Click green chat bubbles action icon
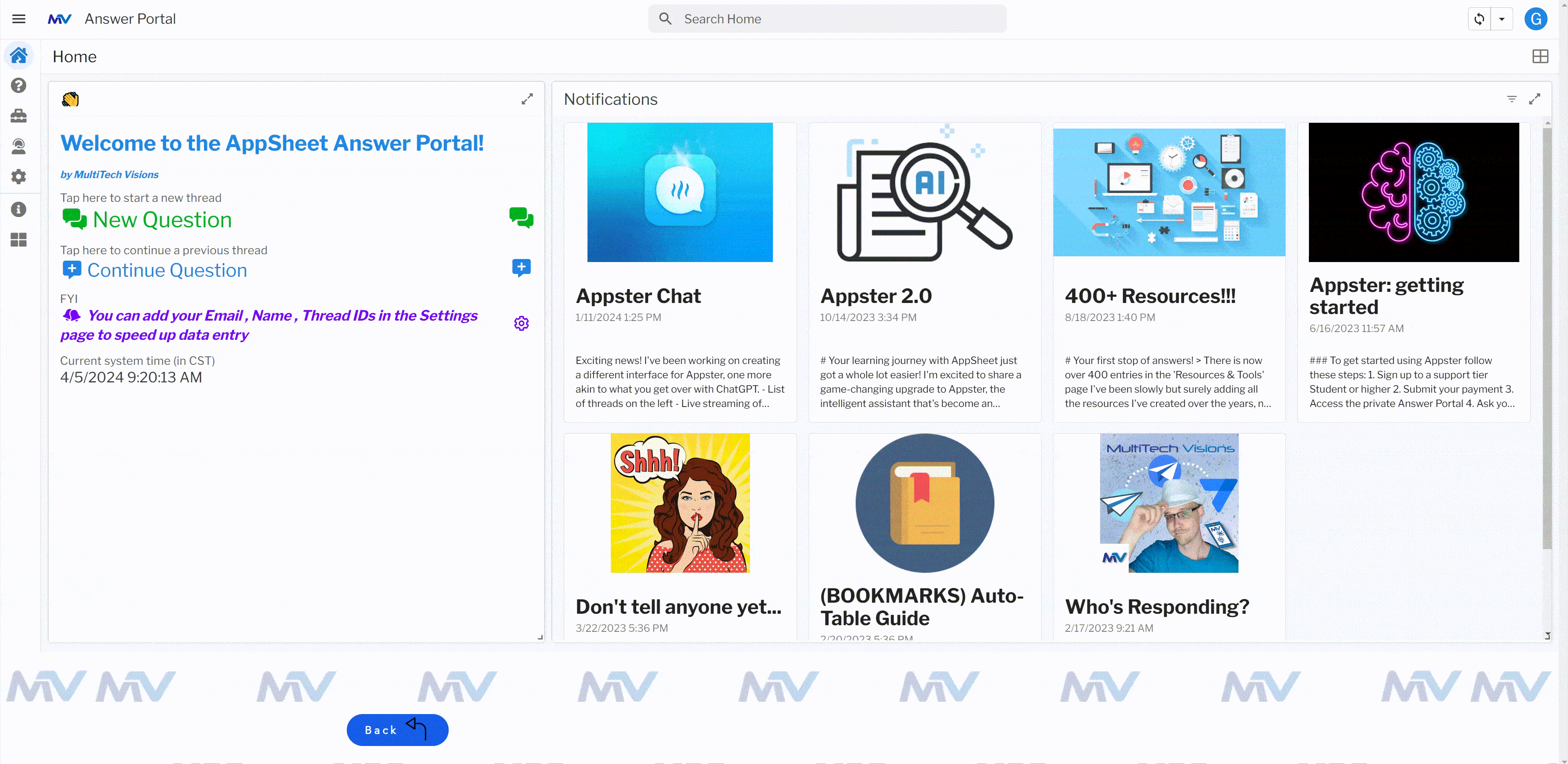Viewport: 1568px width, 764px height. (x=521, y=217)
